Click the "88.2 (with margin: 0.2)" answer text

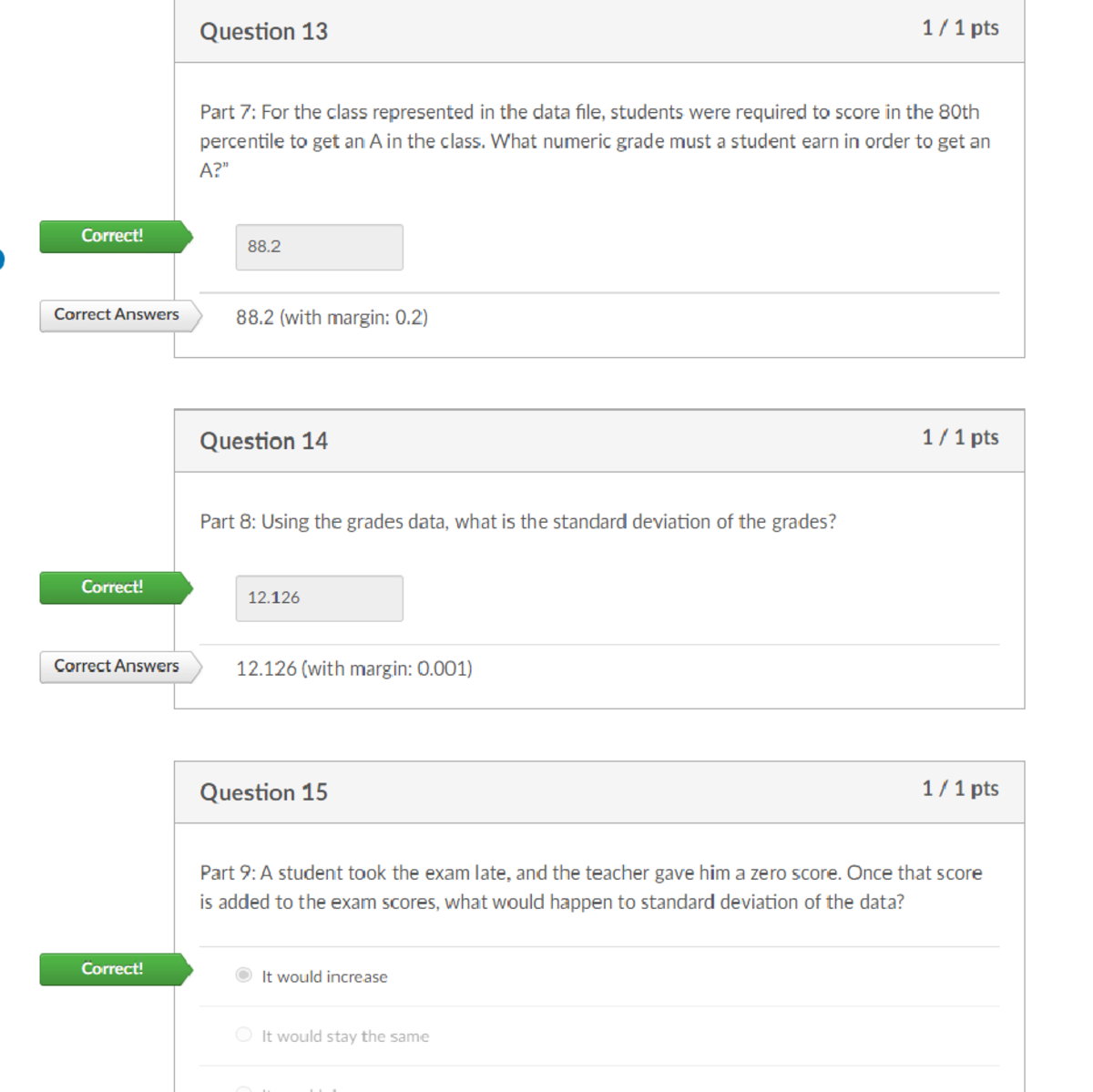pos(331,317)
